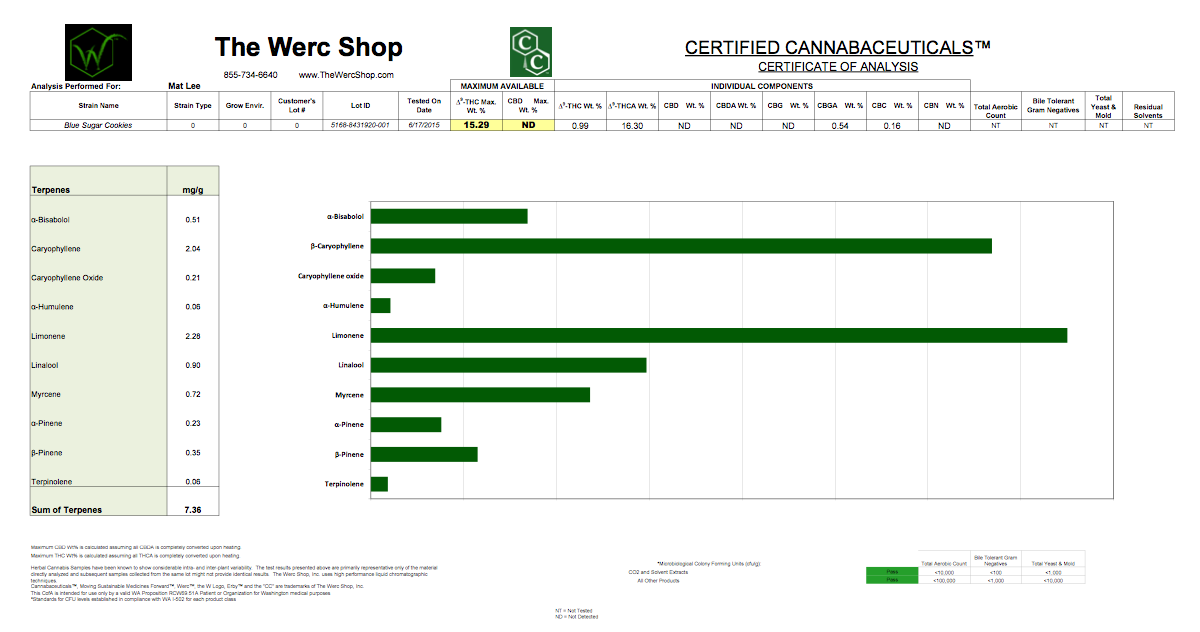Screen dimensions: 1200x632
Task: Click the green Pass cell for CO2 extracts
Action: point(893,572)
